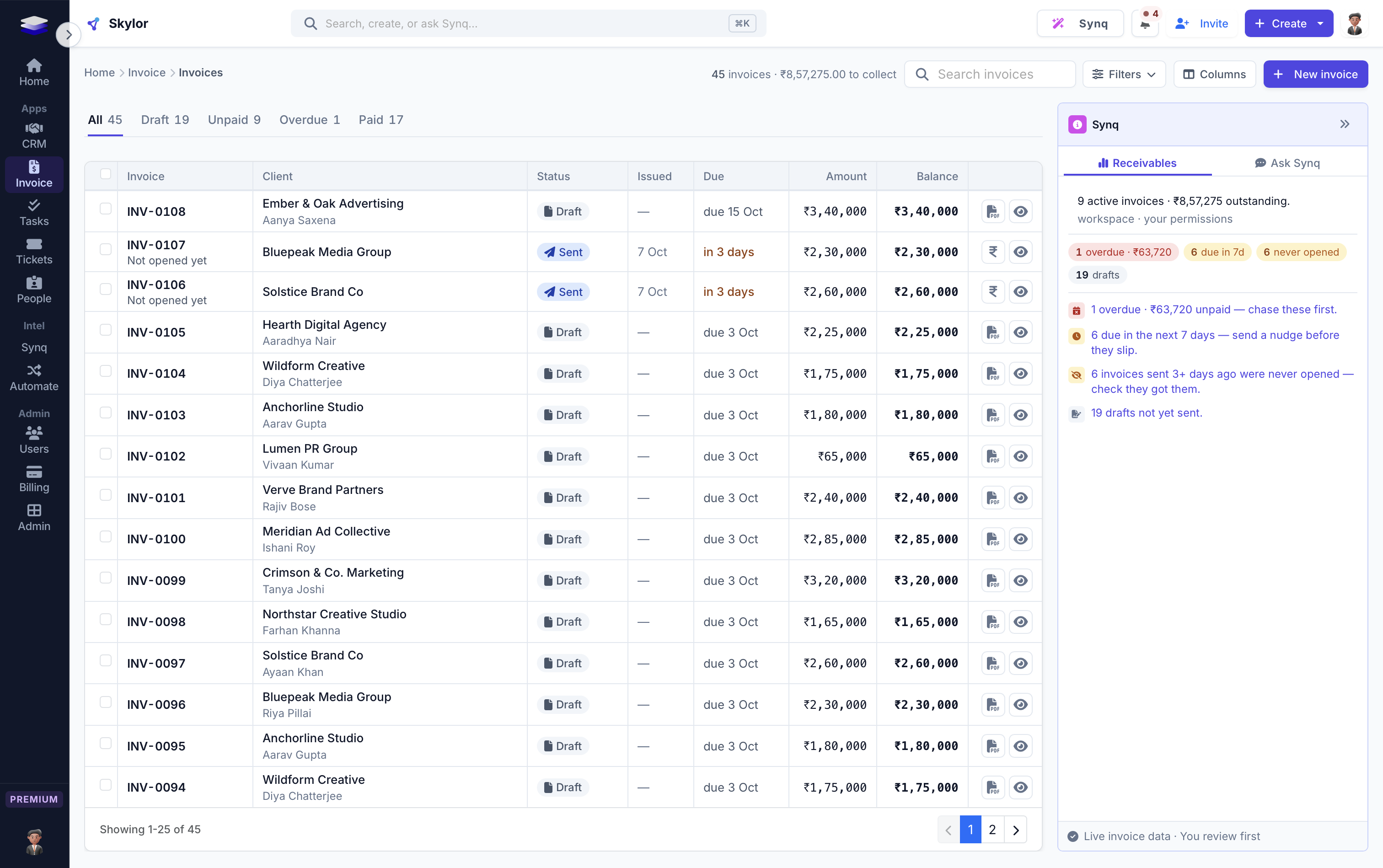Click the Invite button
1383x868 pixels.
1201,23
